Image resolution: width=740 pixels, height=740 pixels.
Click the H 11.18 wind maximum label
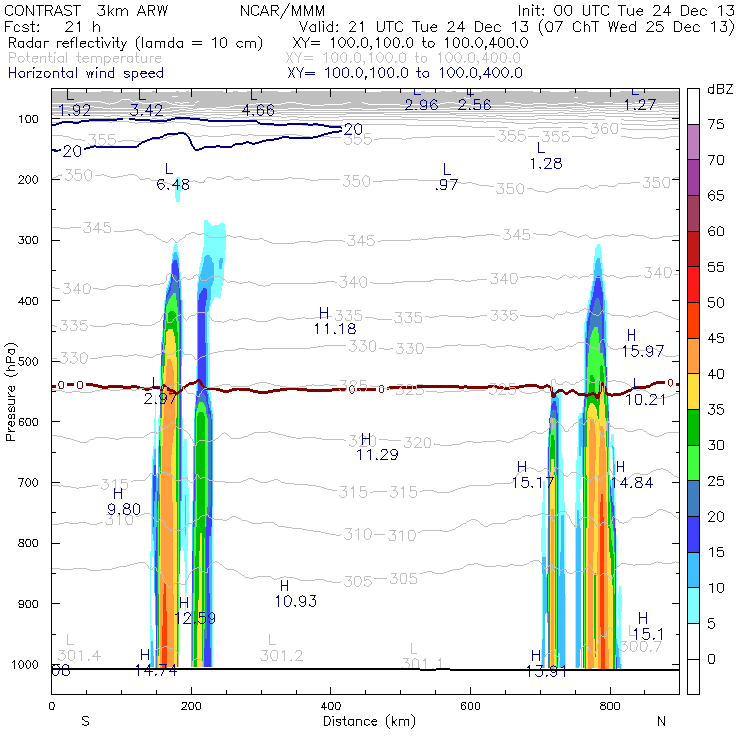click(x=335, y=321)
